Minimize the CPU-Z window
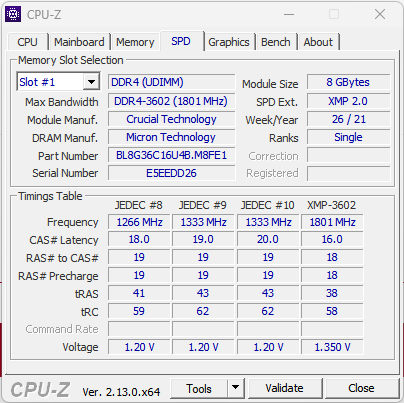Image resolution: width=404 pixels, height=403 pixels. tap(289, 14)
